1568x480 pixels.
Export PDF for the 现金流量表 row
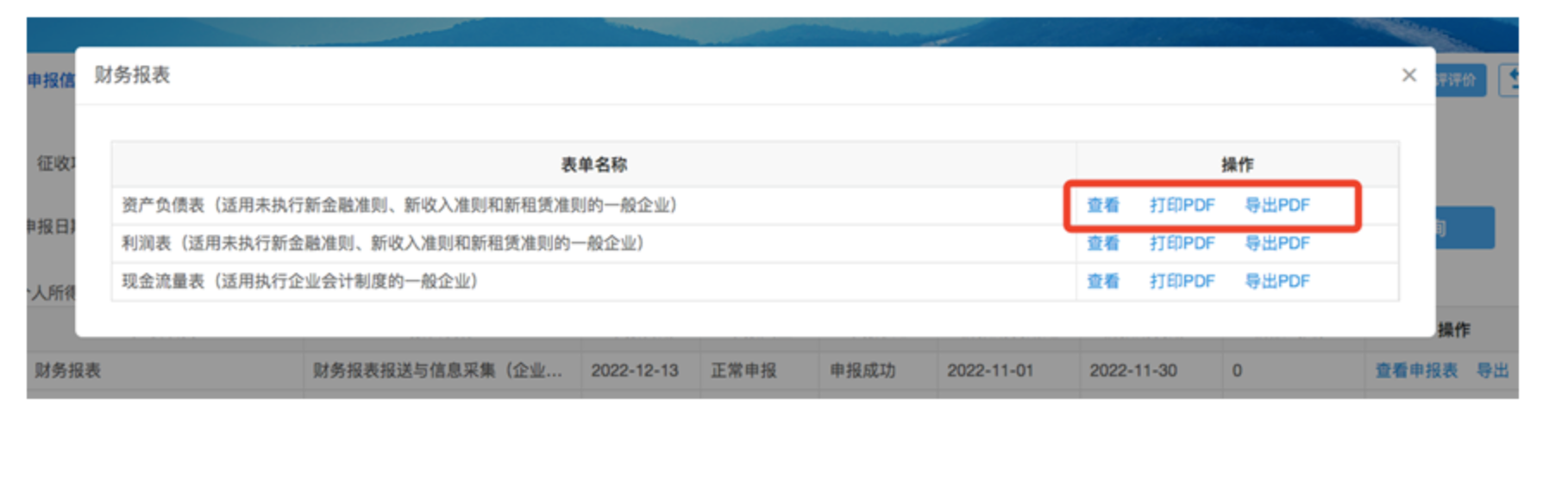click(1277, 281)
